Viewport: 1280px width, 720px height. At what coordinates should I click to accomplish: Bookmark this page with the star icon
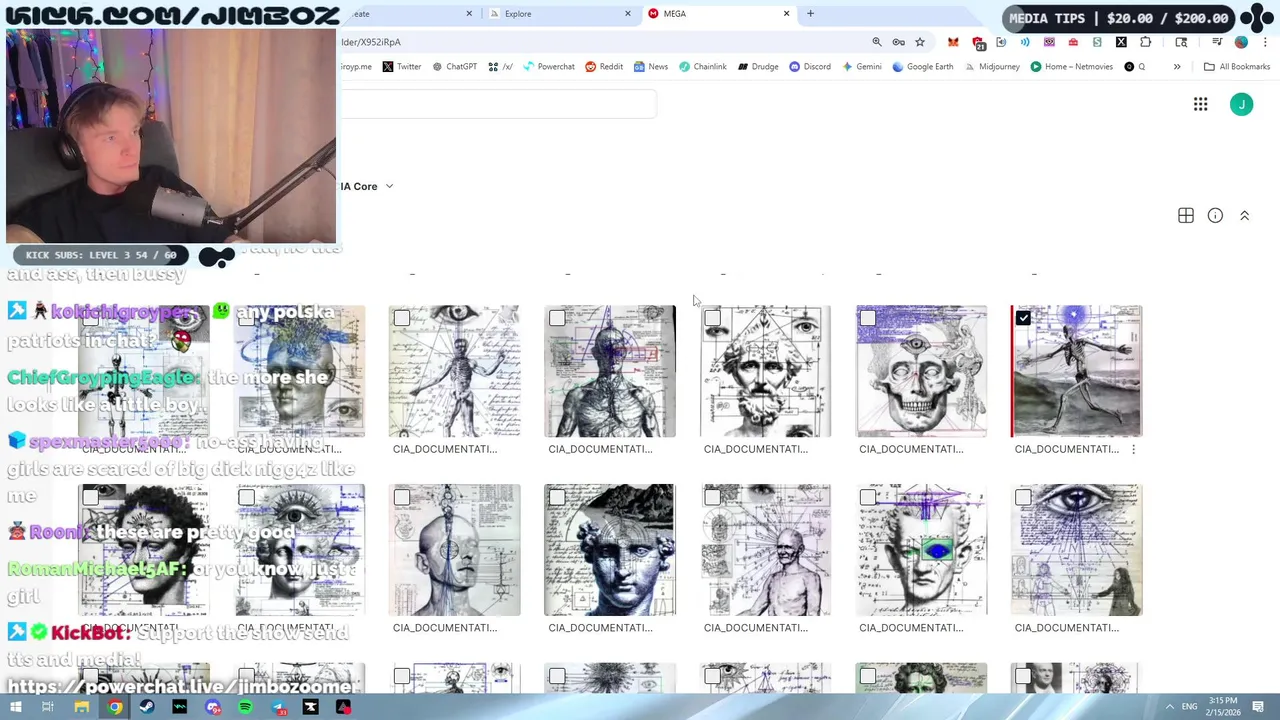[x=920, y=42]
